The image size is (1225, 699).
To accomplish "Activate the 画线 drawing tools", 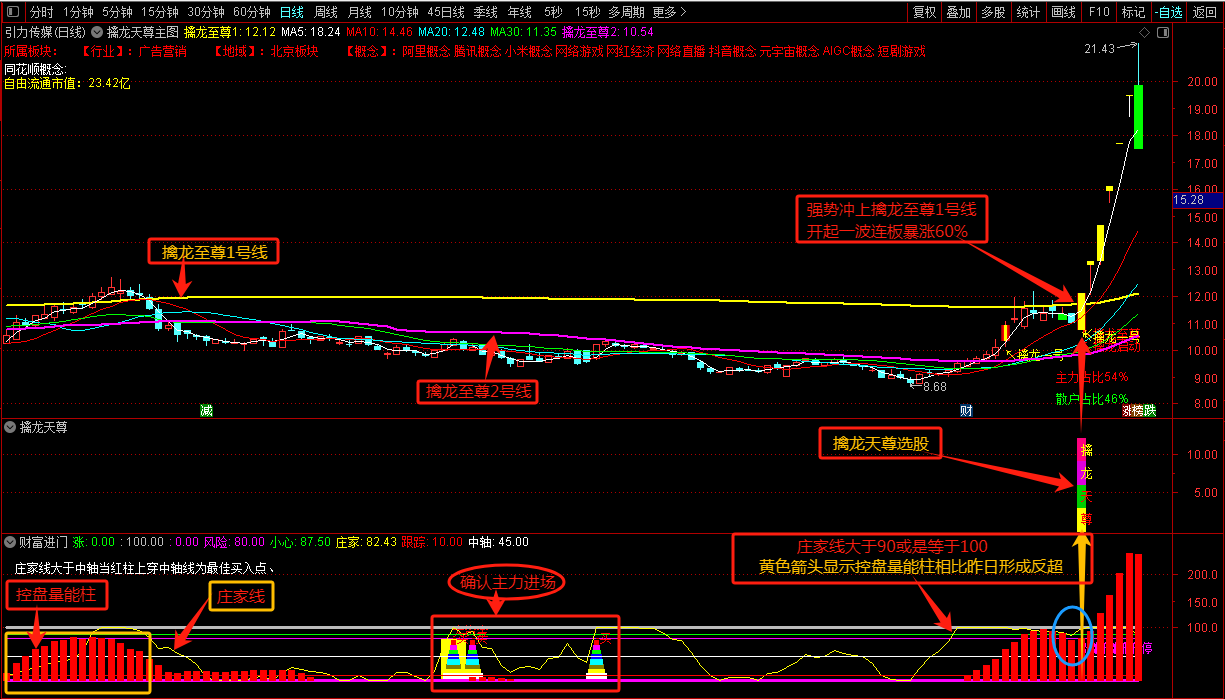I will pyautogui.click(x=1064, y=12).
